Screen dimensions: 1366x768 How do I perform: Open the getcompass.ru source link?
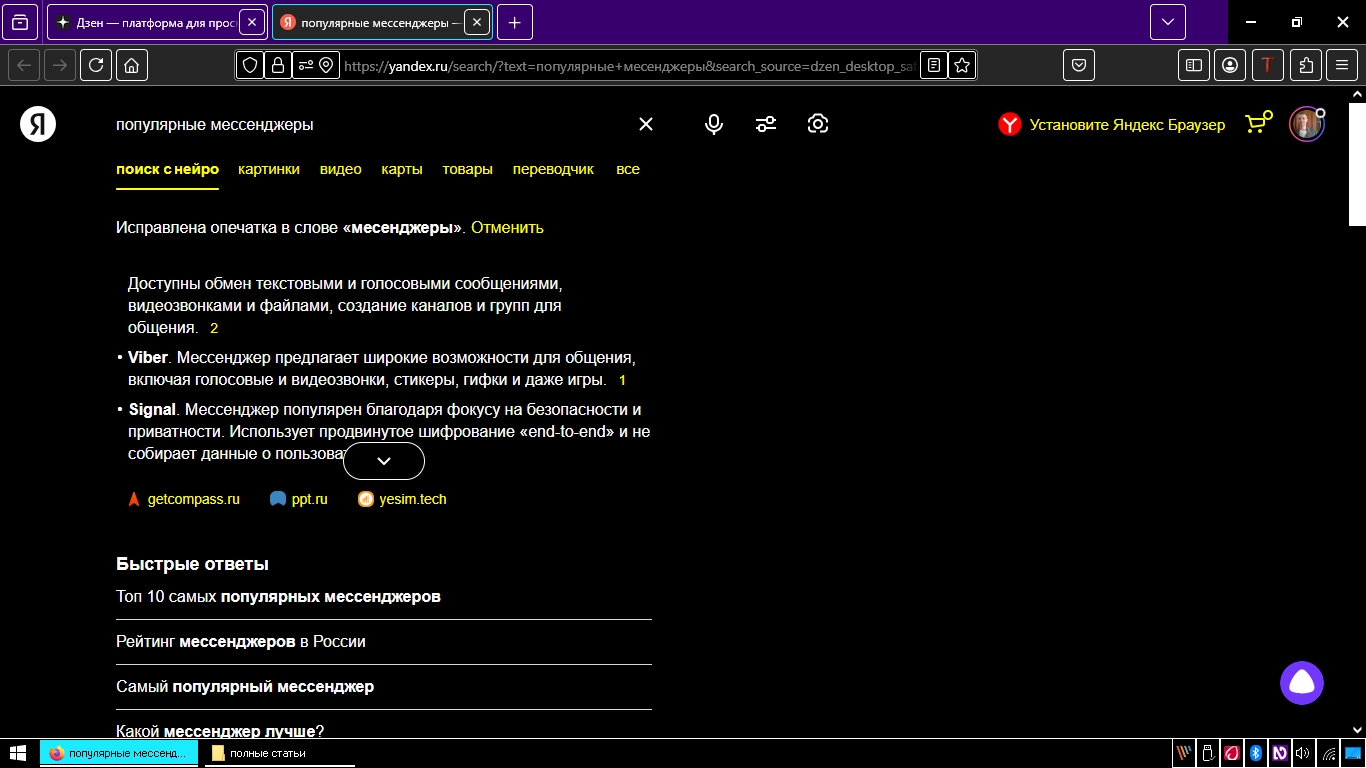[x=184, y=499]
